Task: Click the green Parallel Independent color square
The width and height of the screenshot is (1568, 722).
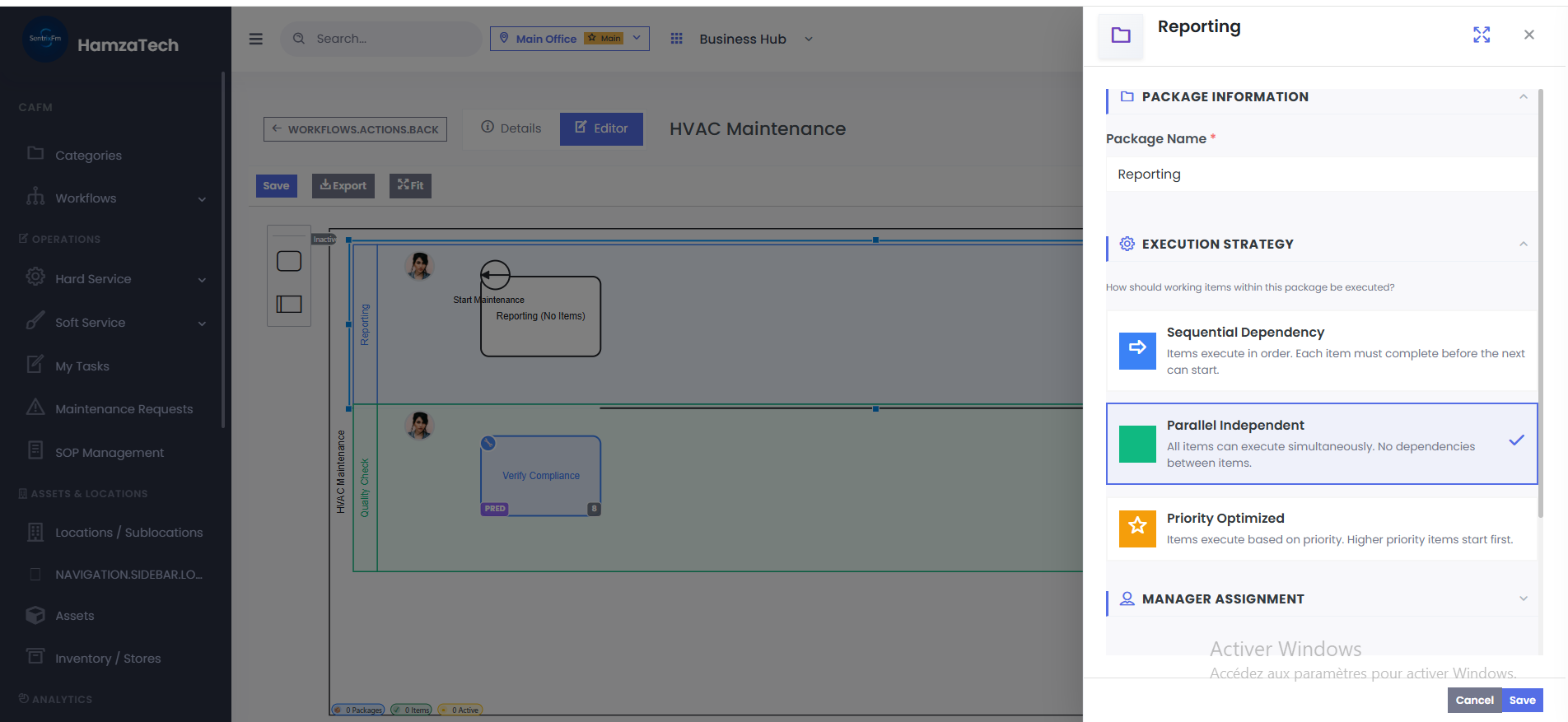Action: coord(1137,444)
